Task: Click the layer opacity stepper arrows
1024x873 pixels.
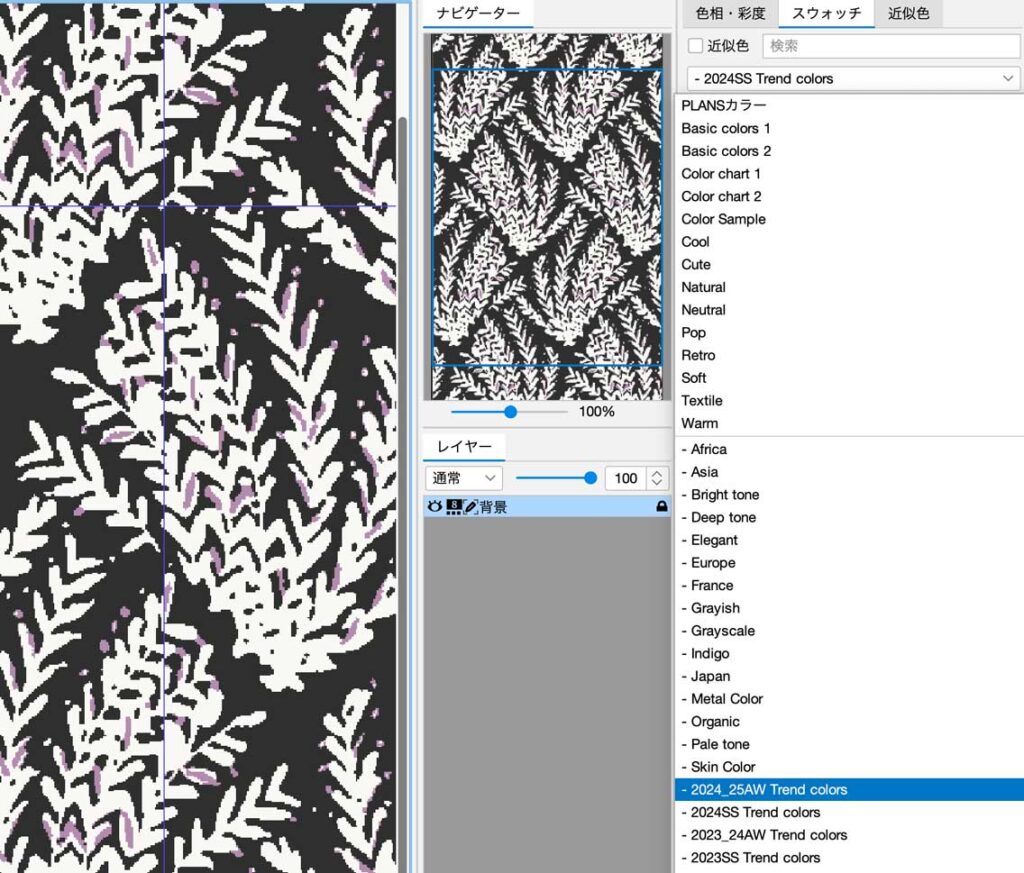Action: [x=657, y=478]
